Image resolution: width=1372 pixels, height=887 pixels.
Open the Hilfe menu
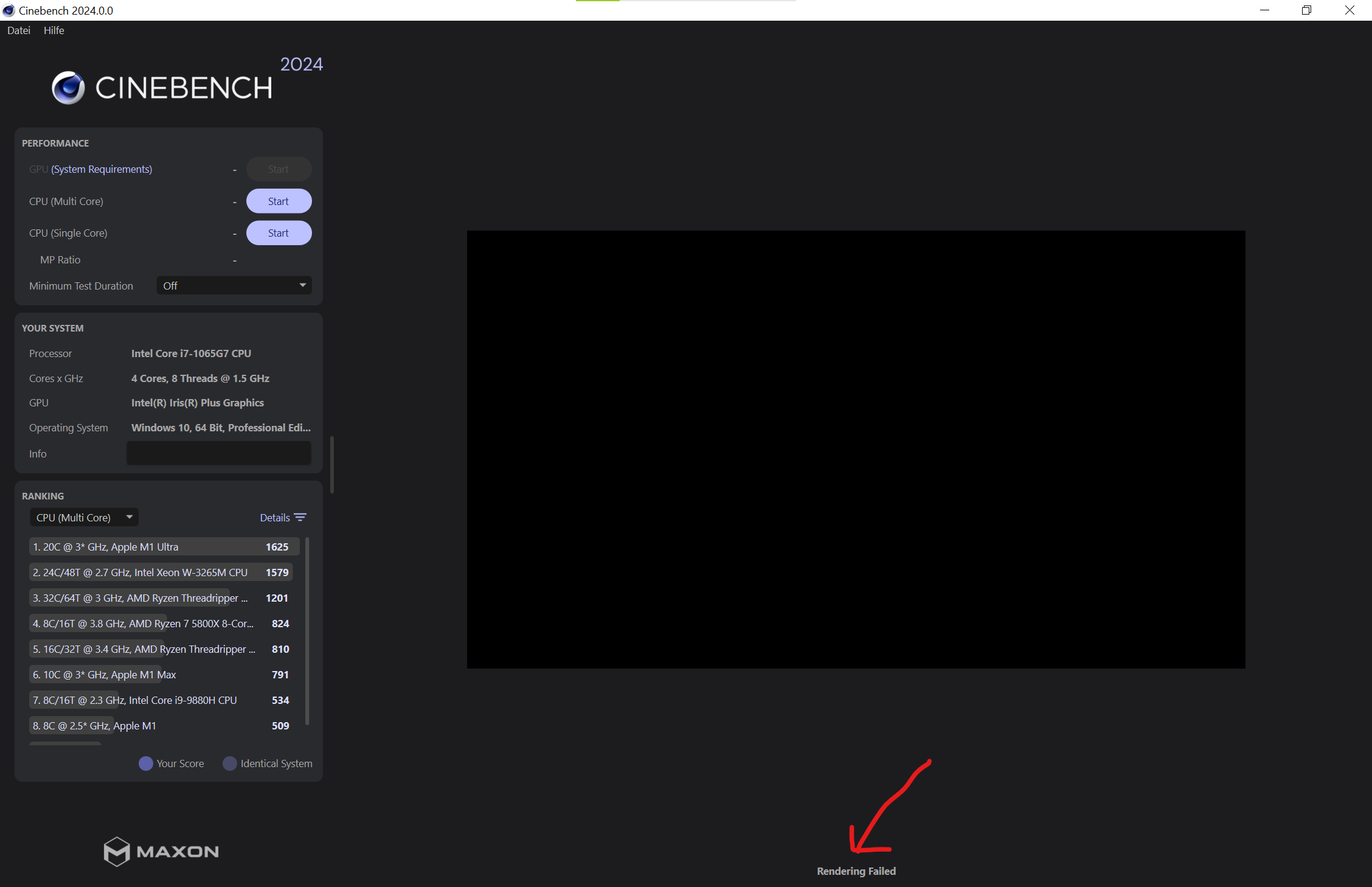click(x=54, y=30)
